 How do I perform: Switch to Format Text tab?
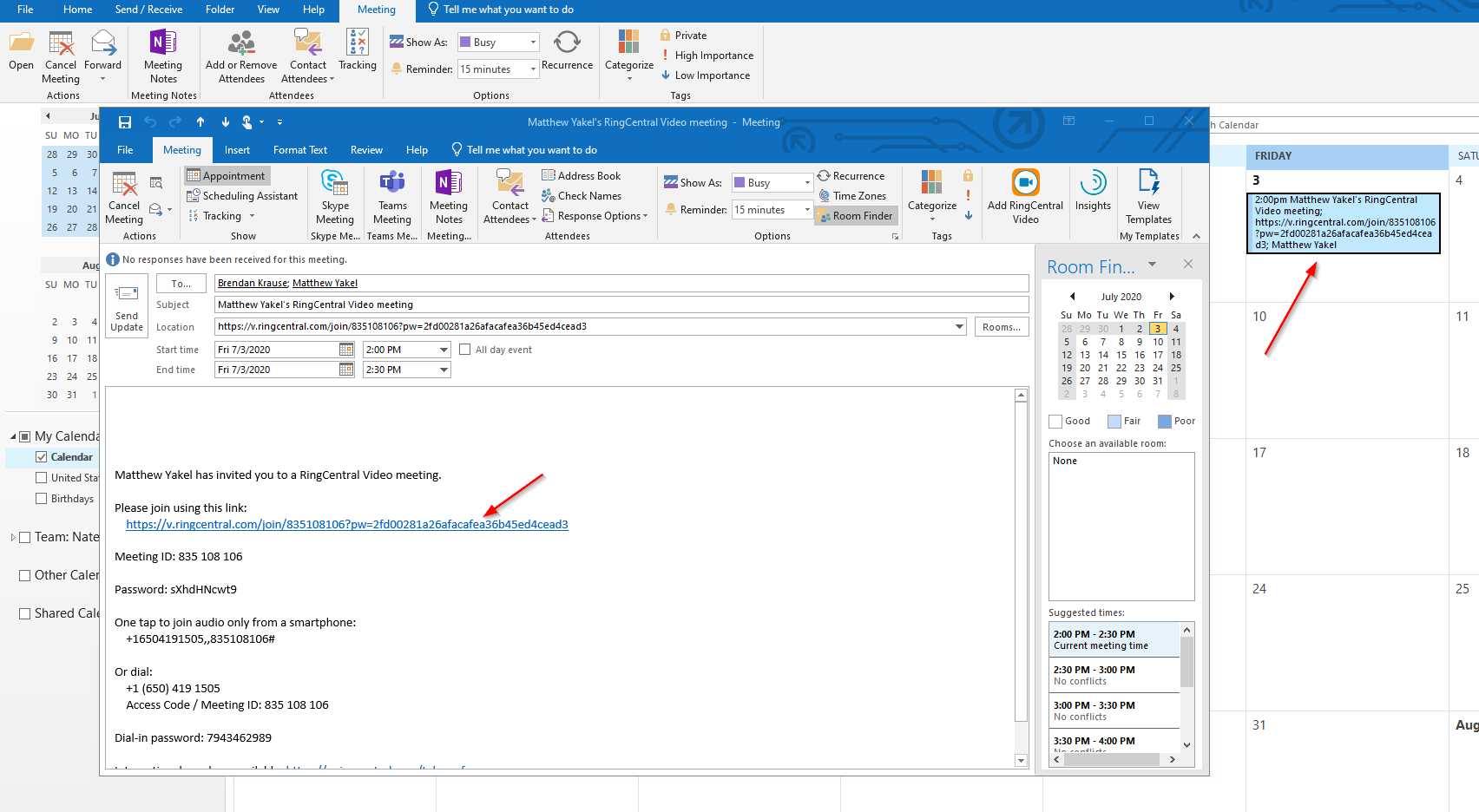pyautogui.click(x=300, y=150)
